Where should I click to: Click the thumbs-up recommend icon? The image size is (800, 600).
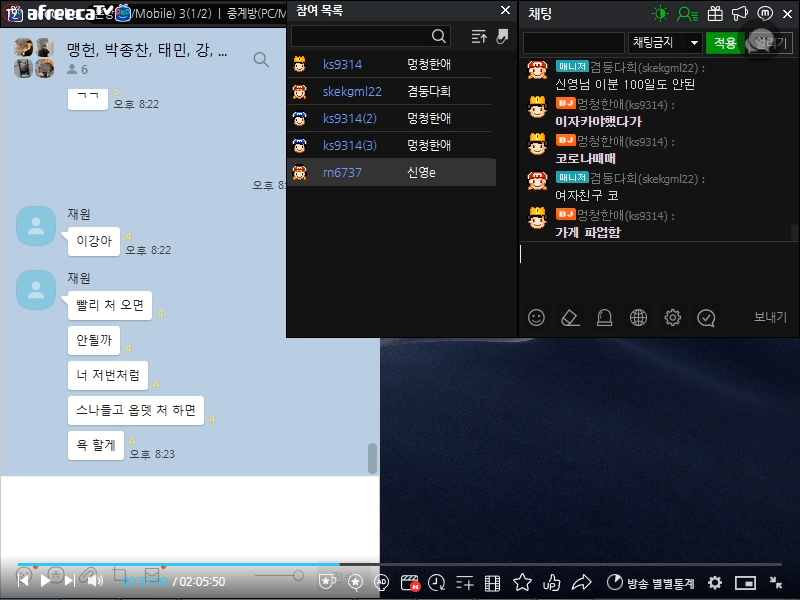(551, 582)
